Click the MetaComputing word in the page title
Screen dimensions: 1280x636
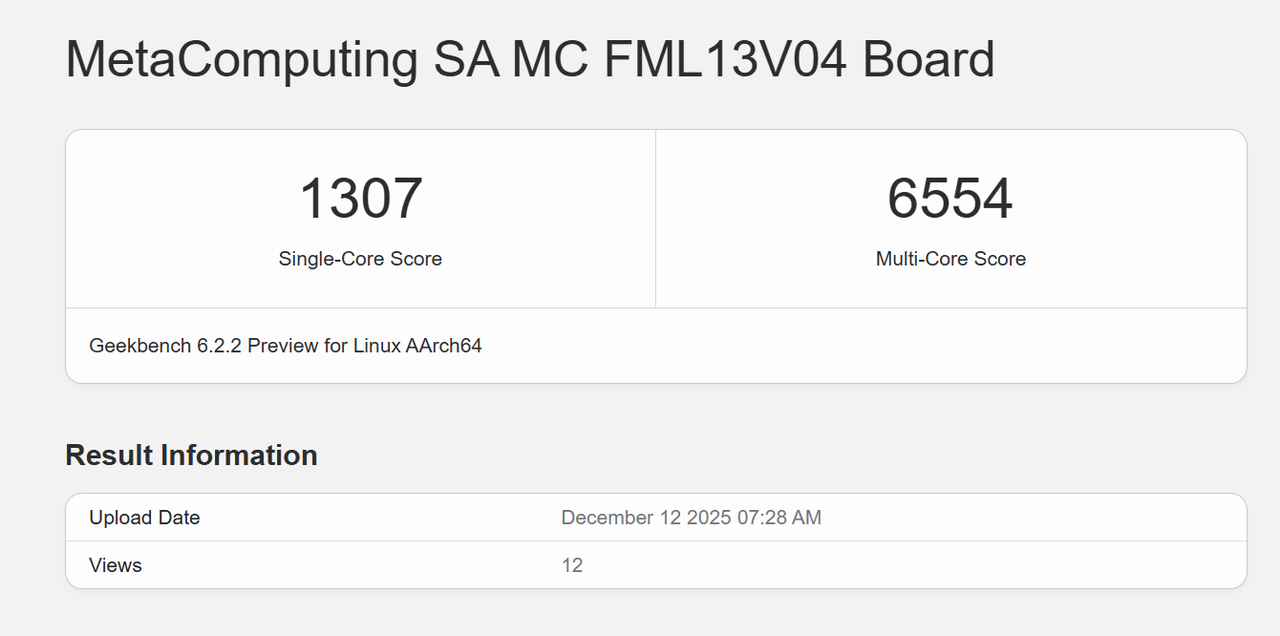click(241, 60)
